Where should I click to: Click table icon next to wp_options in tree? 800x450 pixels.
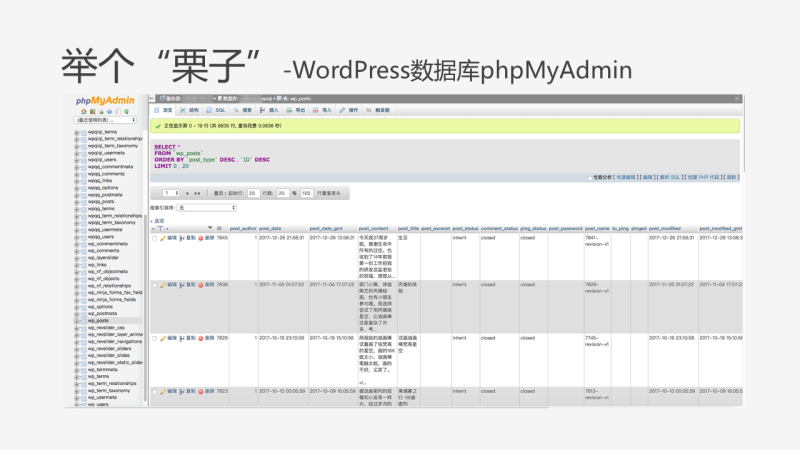[84, 307]
